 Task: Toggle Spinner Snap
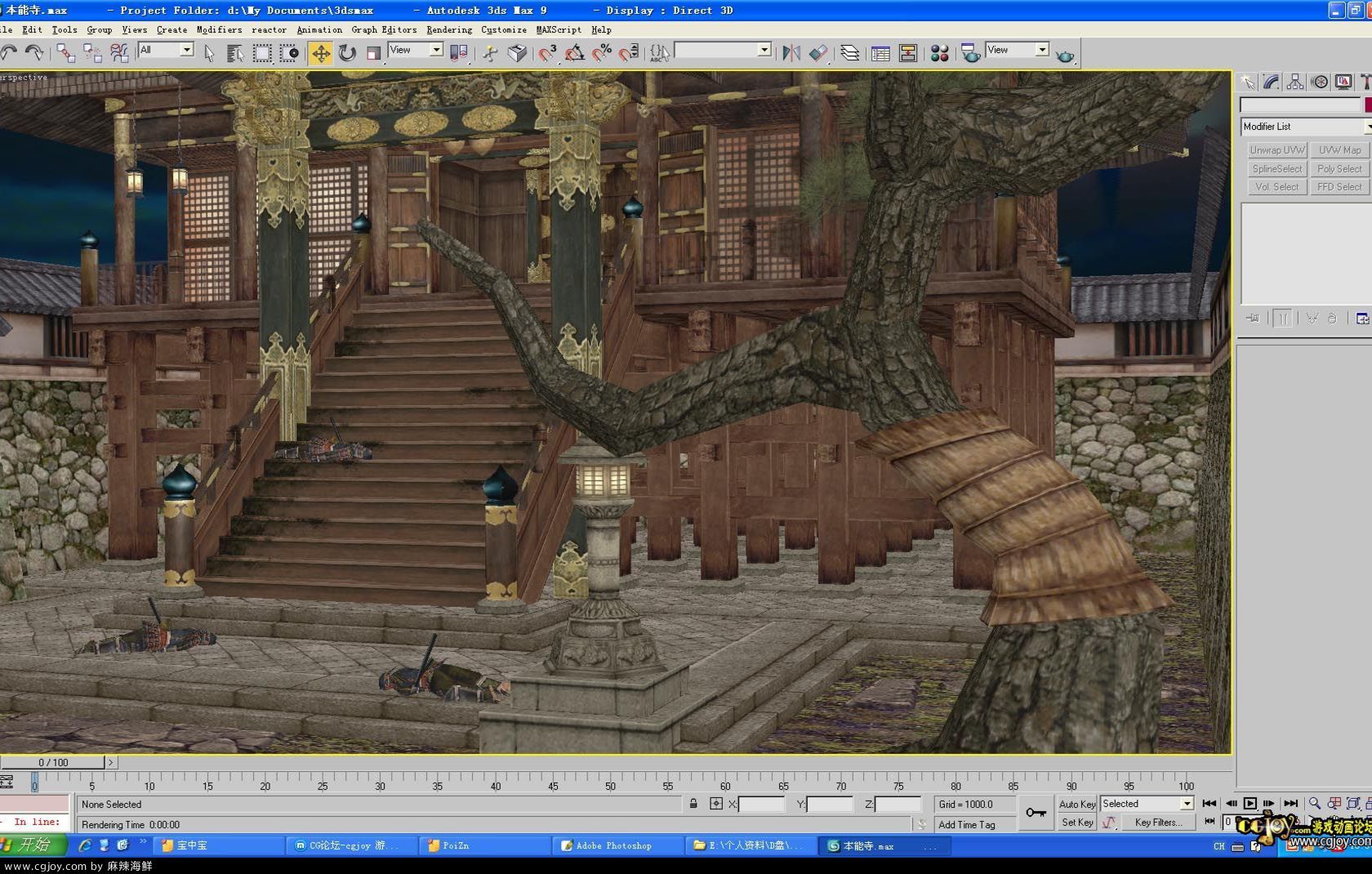[x=629, y=53]
